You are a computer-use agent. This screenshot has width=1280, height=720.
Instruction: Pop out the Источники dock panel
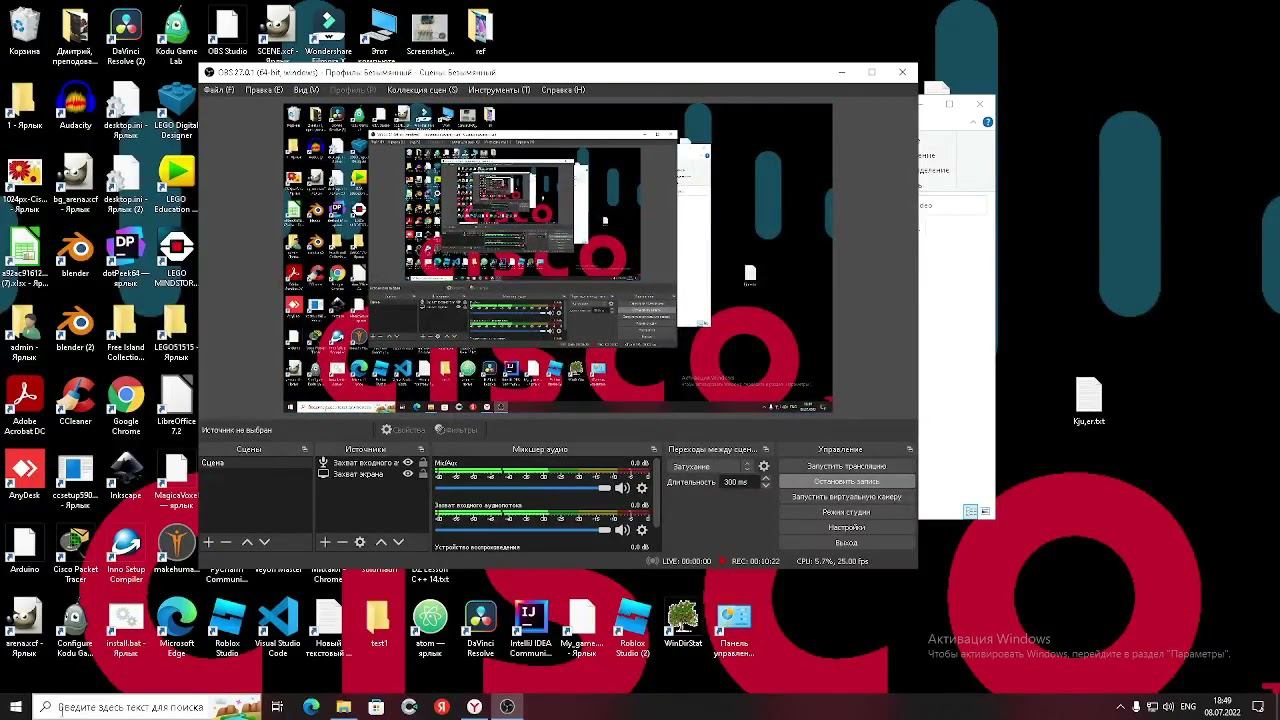(x=423, y=449)
